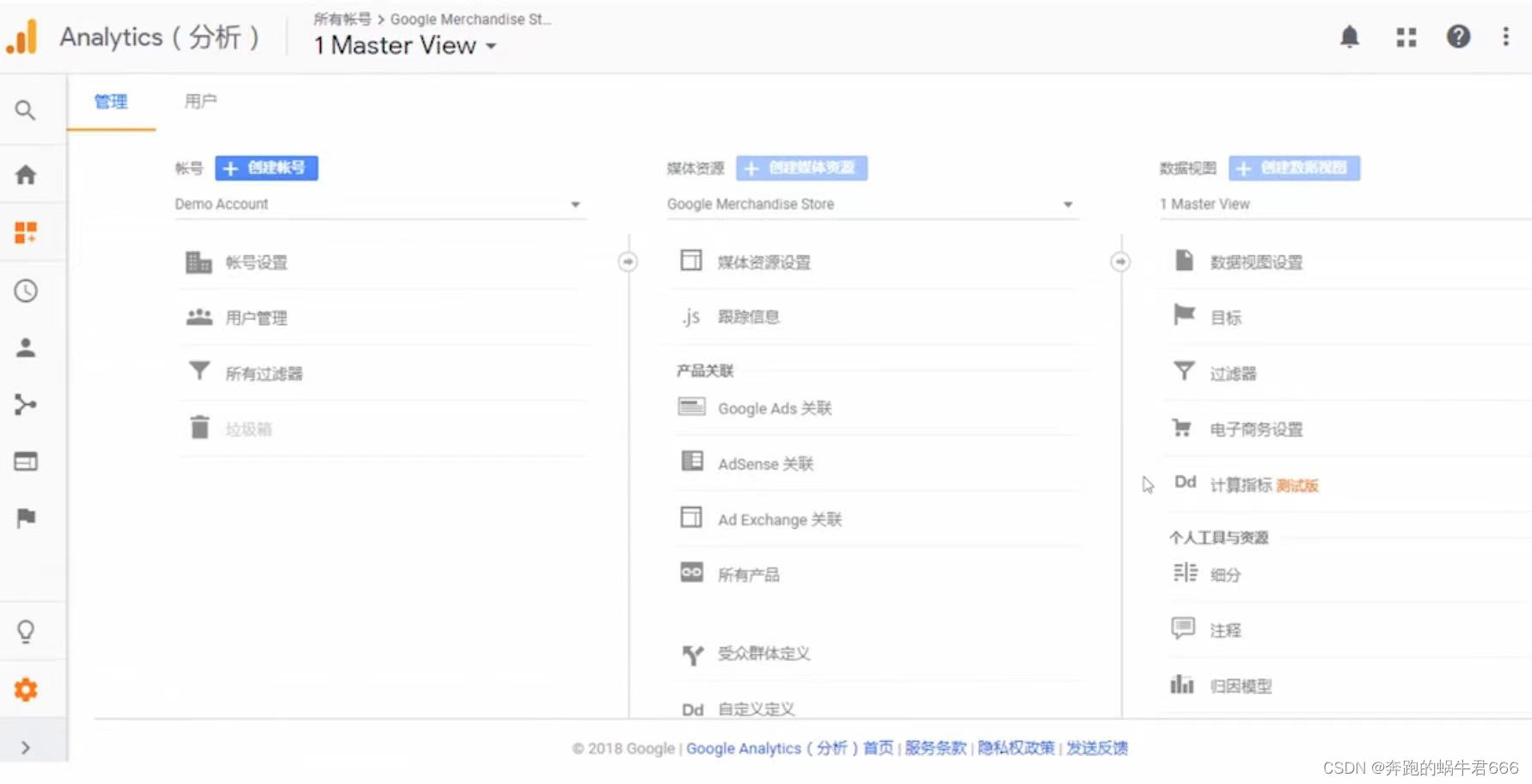
Task: Click 所有帐号 breadcrumb text at top
Action: click(342, 19)
